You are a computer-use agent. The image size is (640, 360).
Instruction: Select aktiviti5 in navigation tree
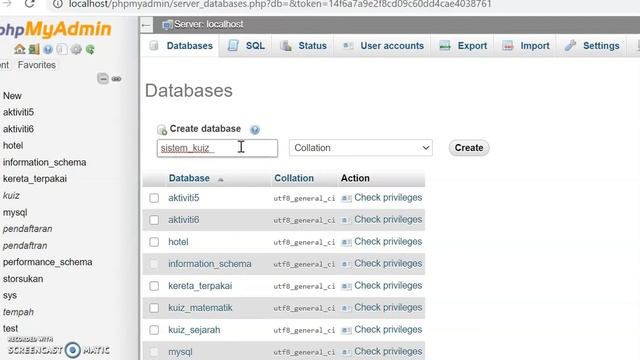(x=18, y=112)
